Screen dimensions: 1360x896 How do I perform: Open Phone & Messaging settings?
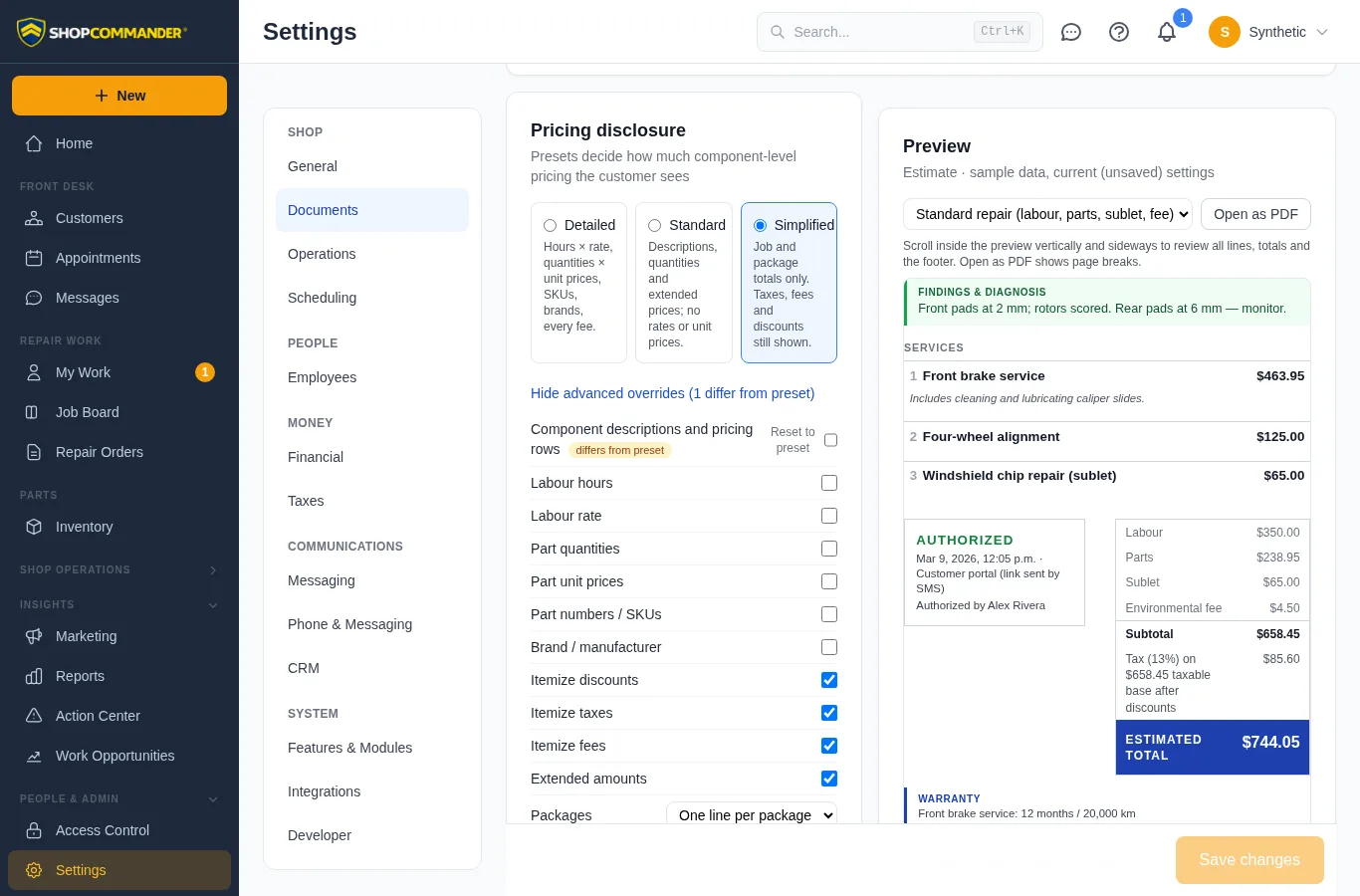point(372,624)
